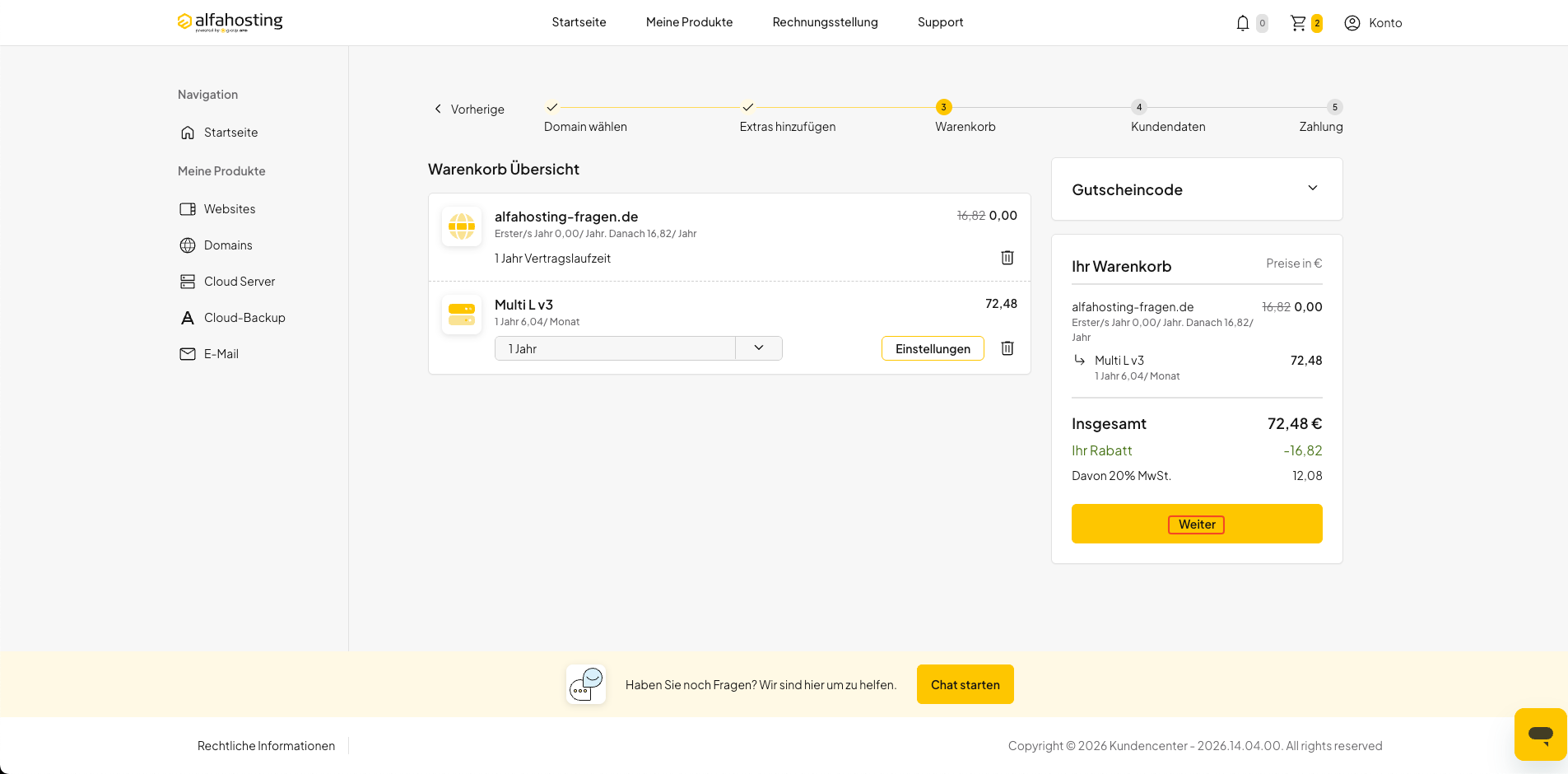This screenshot has width=1568, height=774.
Task: Click the Konto label in header
Action: [x=1385, y=23]
